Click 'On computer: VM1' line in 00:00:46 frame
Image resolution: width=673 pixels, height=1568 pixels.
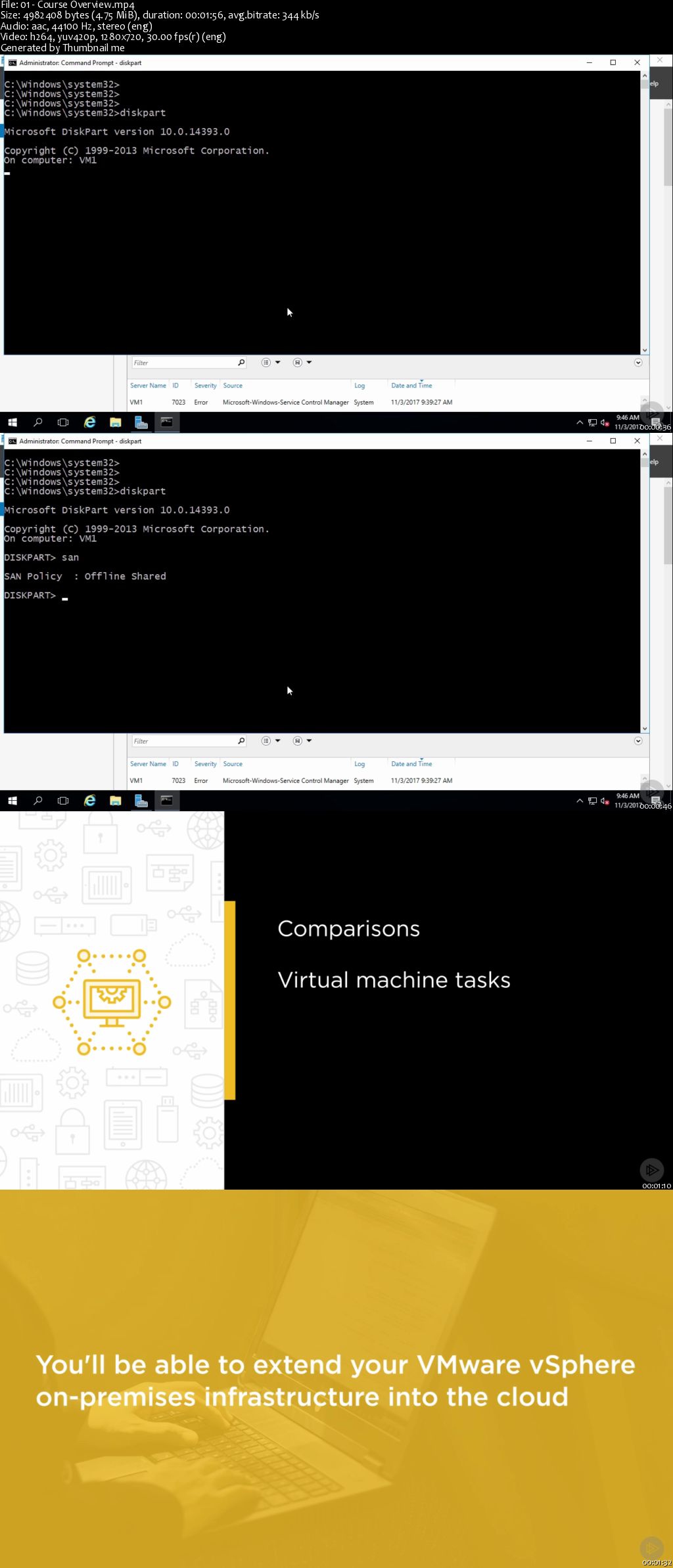(50, 538)
